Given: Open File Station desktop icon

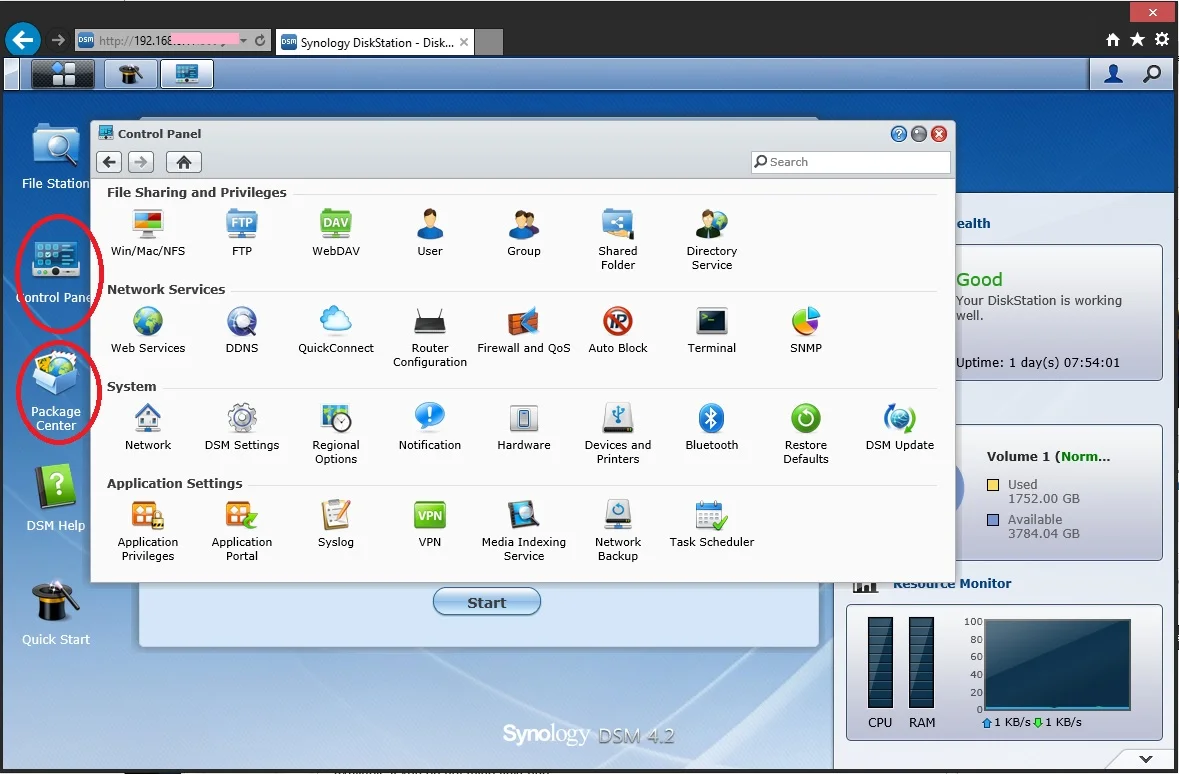Looking at the screenshot, I should (55, 156).
